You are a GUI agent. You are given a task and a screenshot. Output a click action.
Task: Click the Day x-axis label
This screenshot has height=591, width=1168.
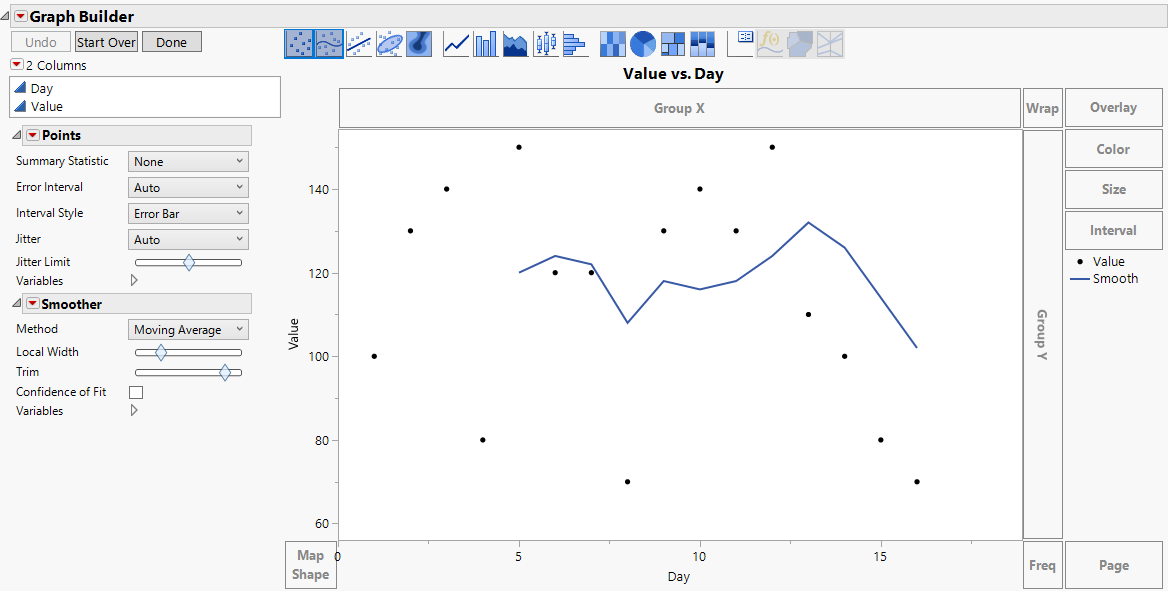(679, 577)
